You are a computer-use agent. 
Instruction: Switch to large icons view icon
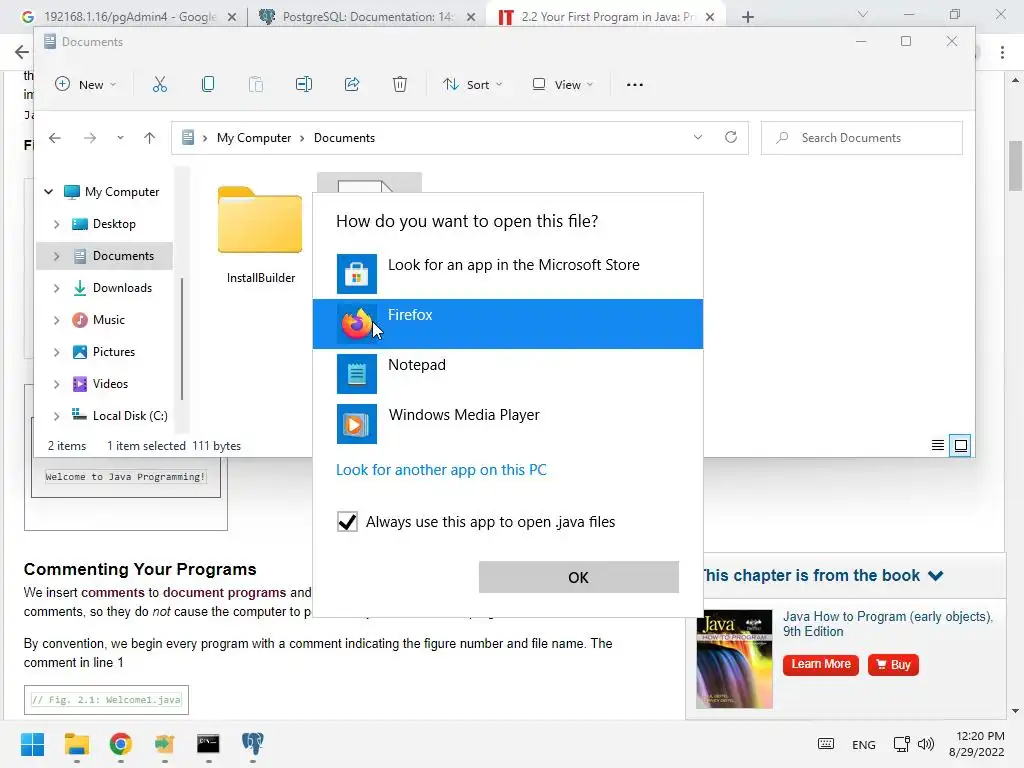coord(961,445)
